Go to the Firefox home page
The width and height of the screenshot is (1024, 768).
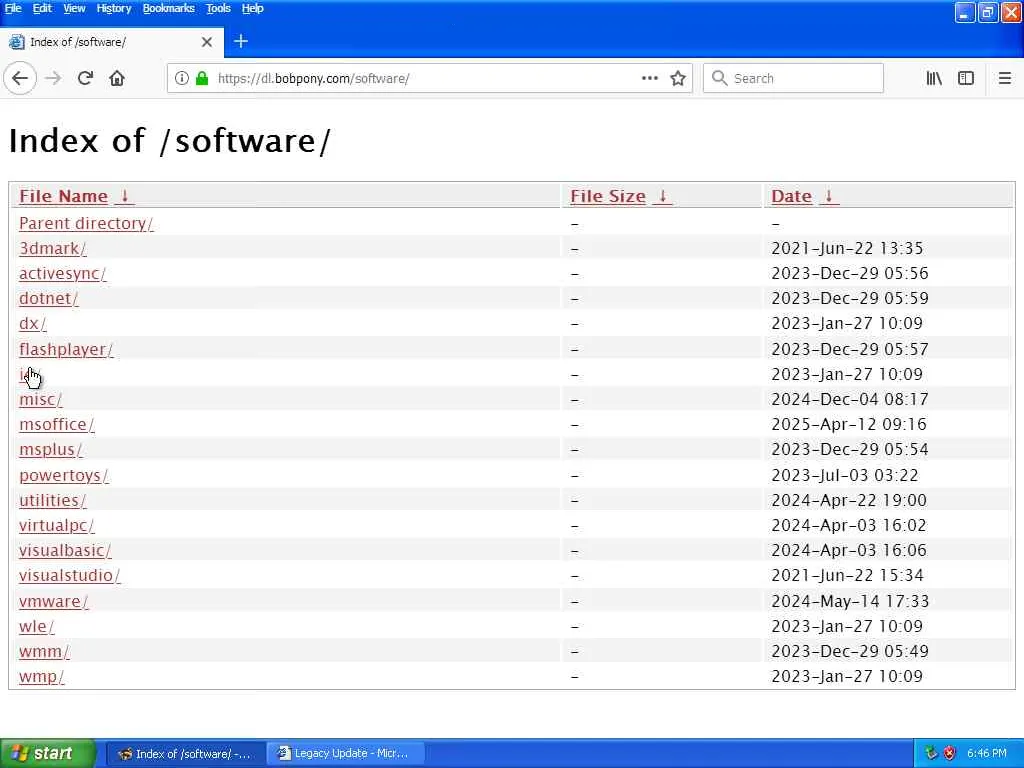[x=117, y=78]
